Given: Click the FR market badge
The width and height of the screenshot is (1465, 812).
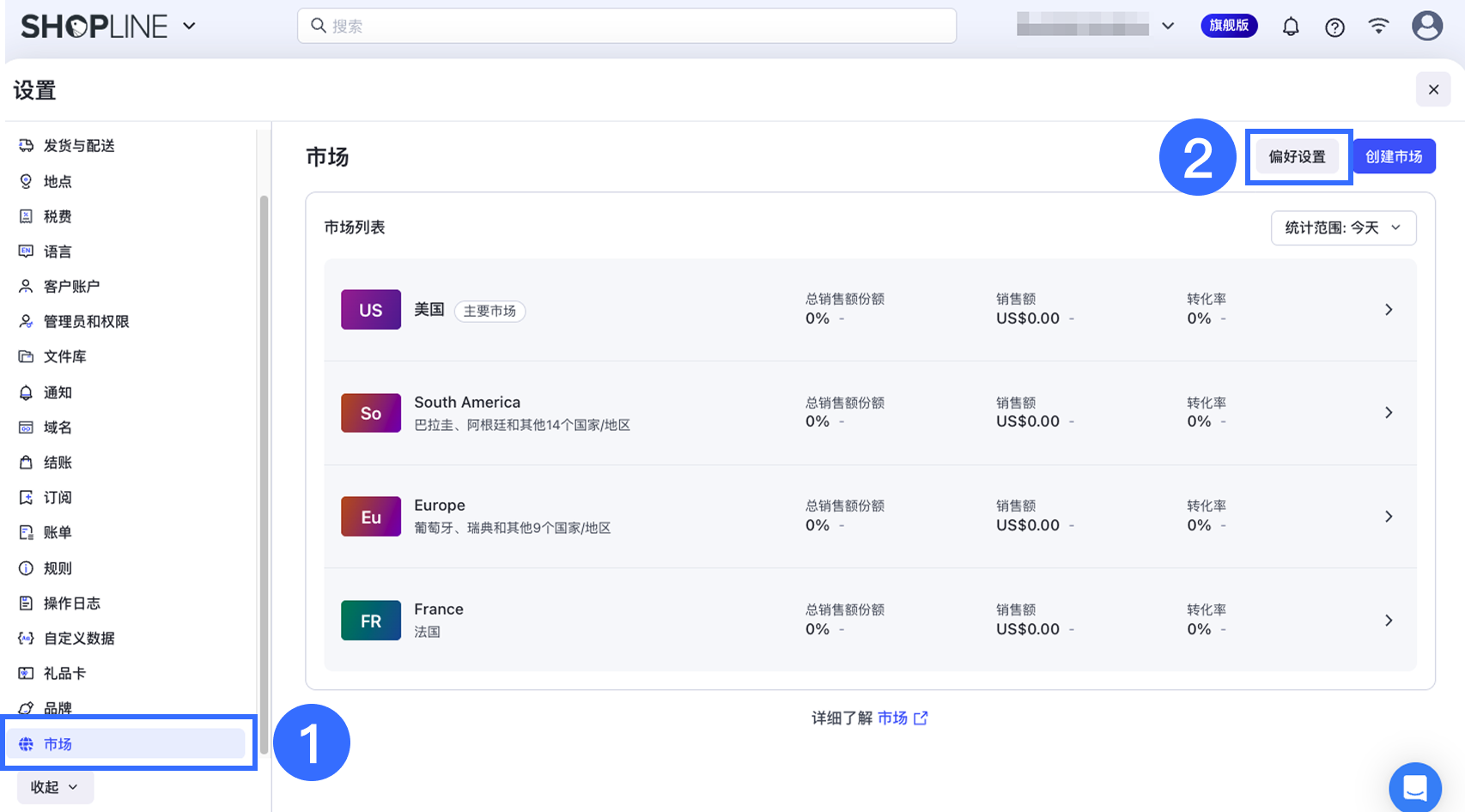Looking at the screenshot, I should tap(370, 621).
